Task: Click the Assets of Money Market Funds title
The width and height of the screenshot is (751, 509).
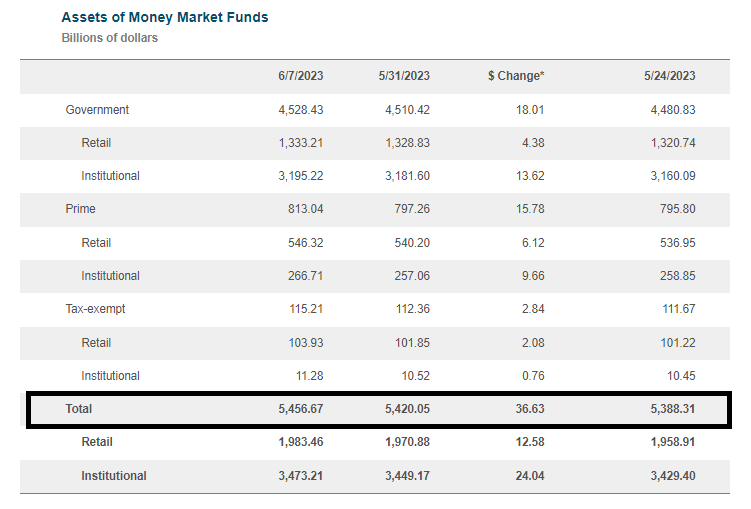Action: coord(164,17)
